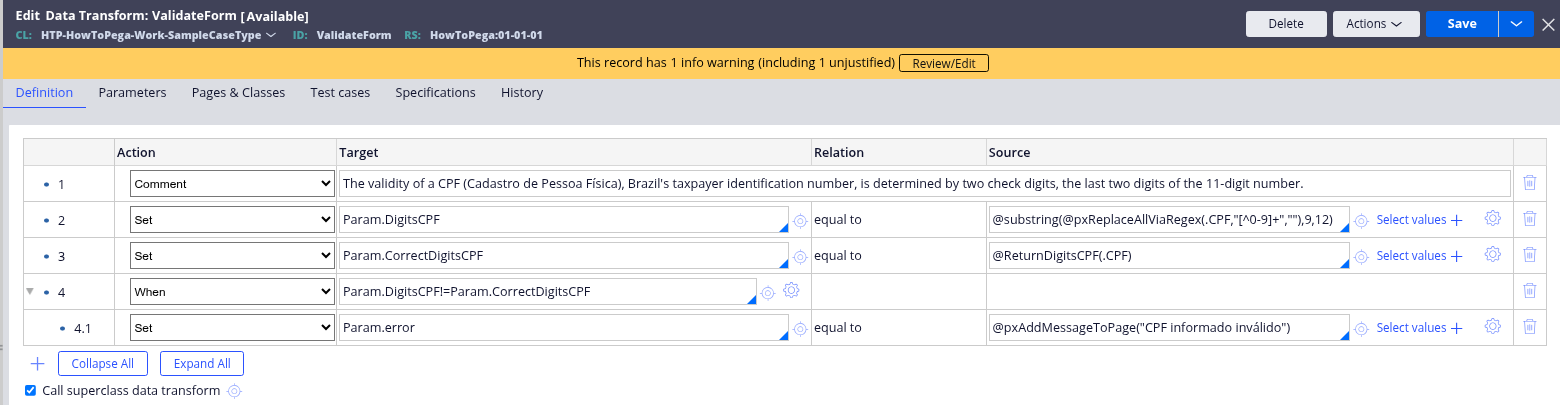Add new step with plus icon
The image size is (1560, 405).
tap(38, 363)
